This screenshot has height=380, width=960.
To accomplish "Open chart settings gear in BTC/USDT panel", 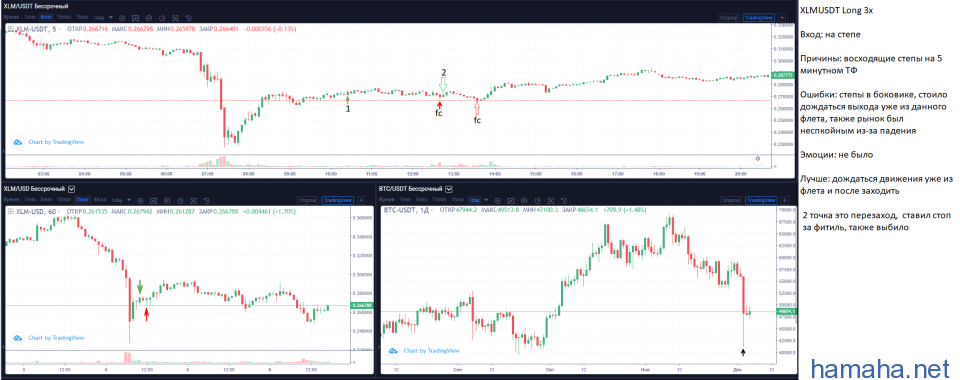I will coord(524,201).
